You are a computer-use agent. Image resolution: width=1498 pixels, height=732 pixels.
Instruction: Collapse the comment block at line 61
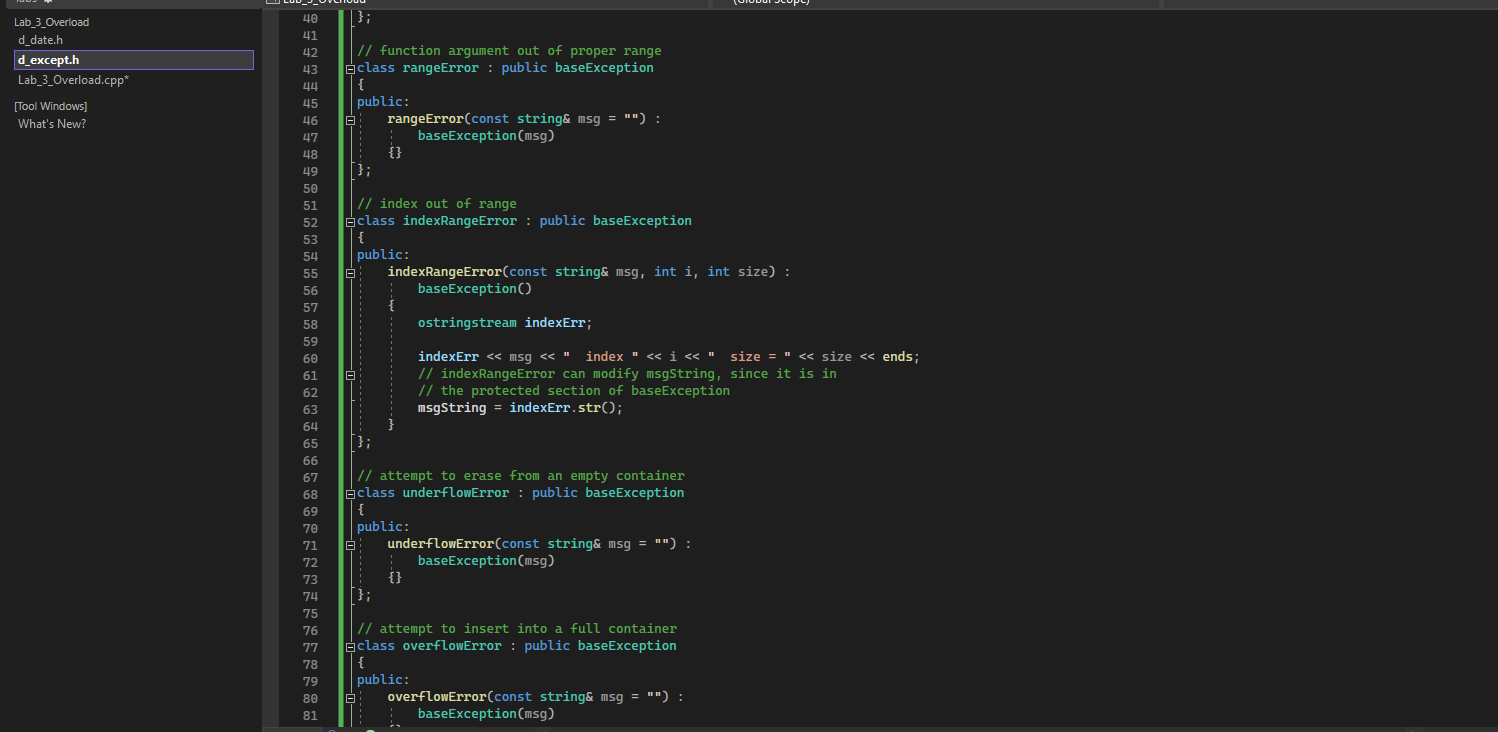(x=349, y=372)
